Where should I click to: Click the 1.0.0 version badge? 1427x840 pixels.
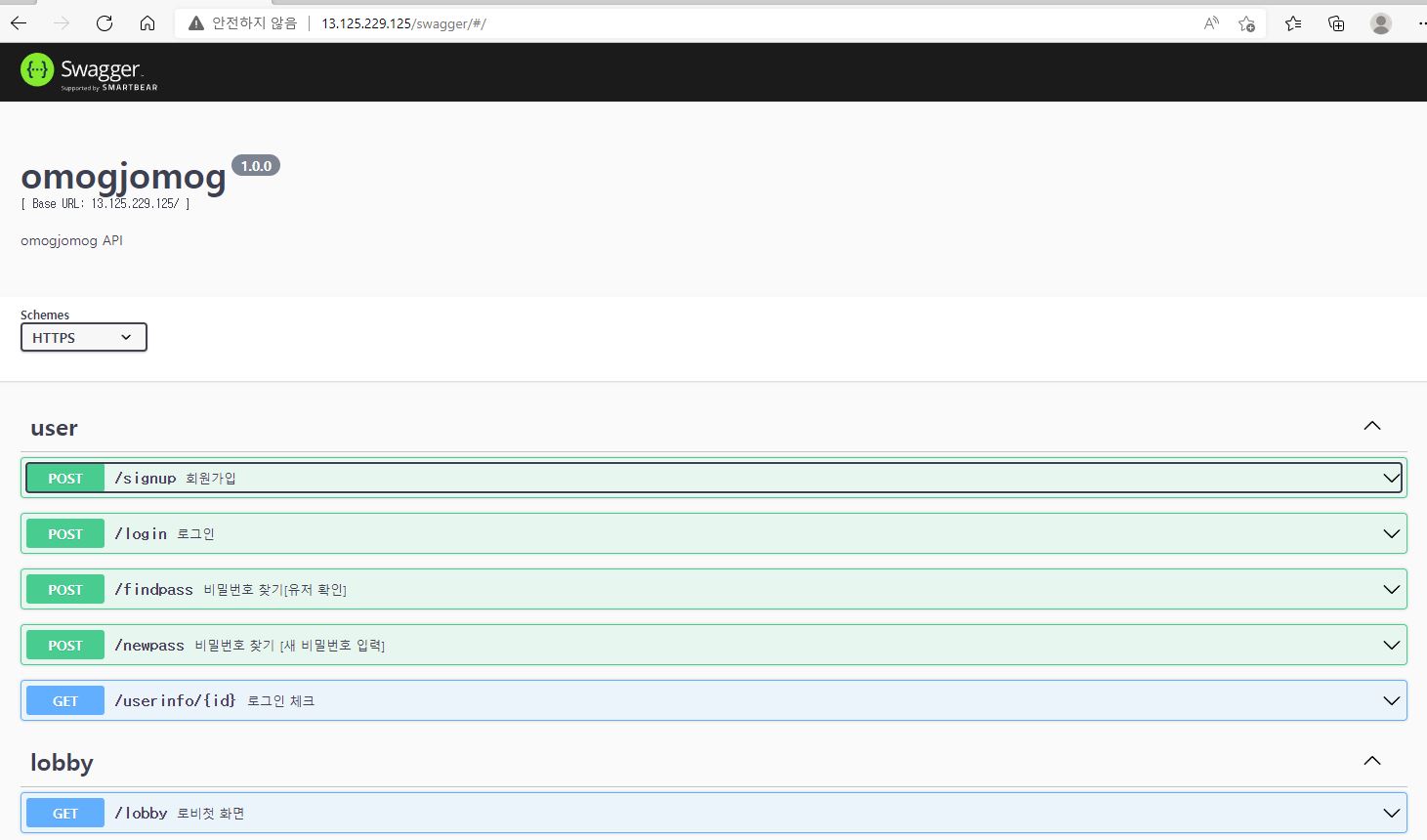(x=256, y=165)
